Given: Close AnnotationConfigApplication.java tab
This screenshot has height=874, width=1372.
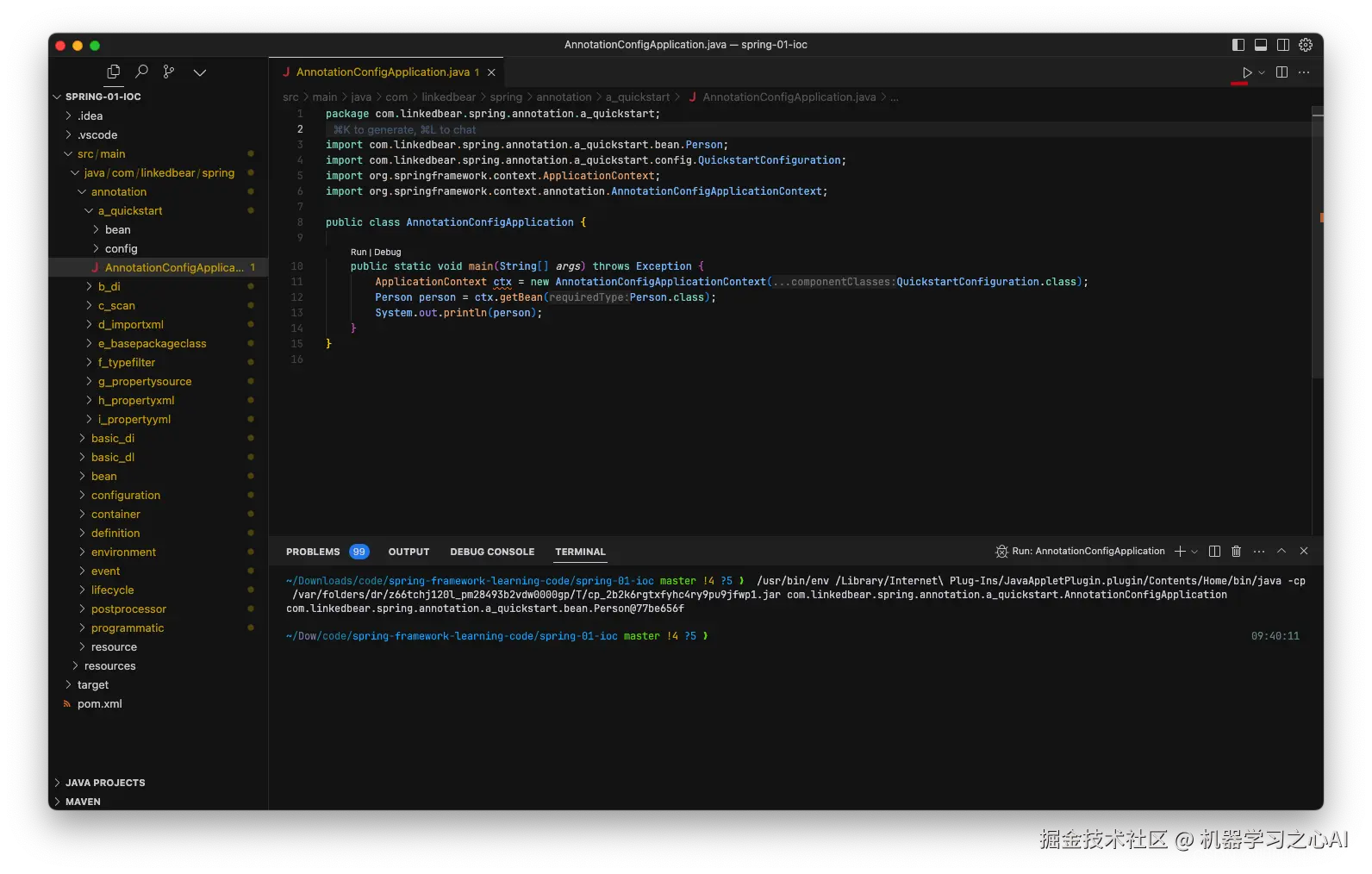Looking at the screenshot, I should coord(491,72).
